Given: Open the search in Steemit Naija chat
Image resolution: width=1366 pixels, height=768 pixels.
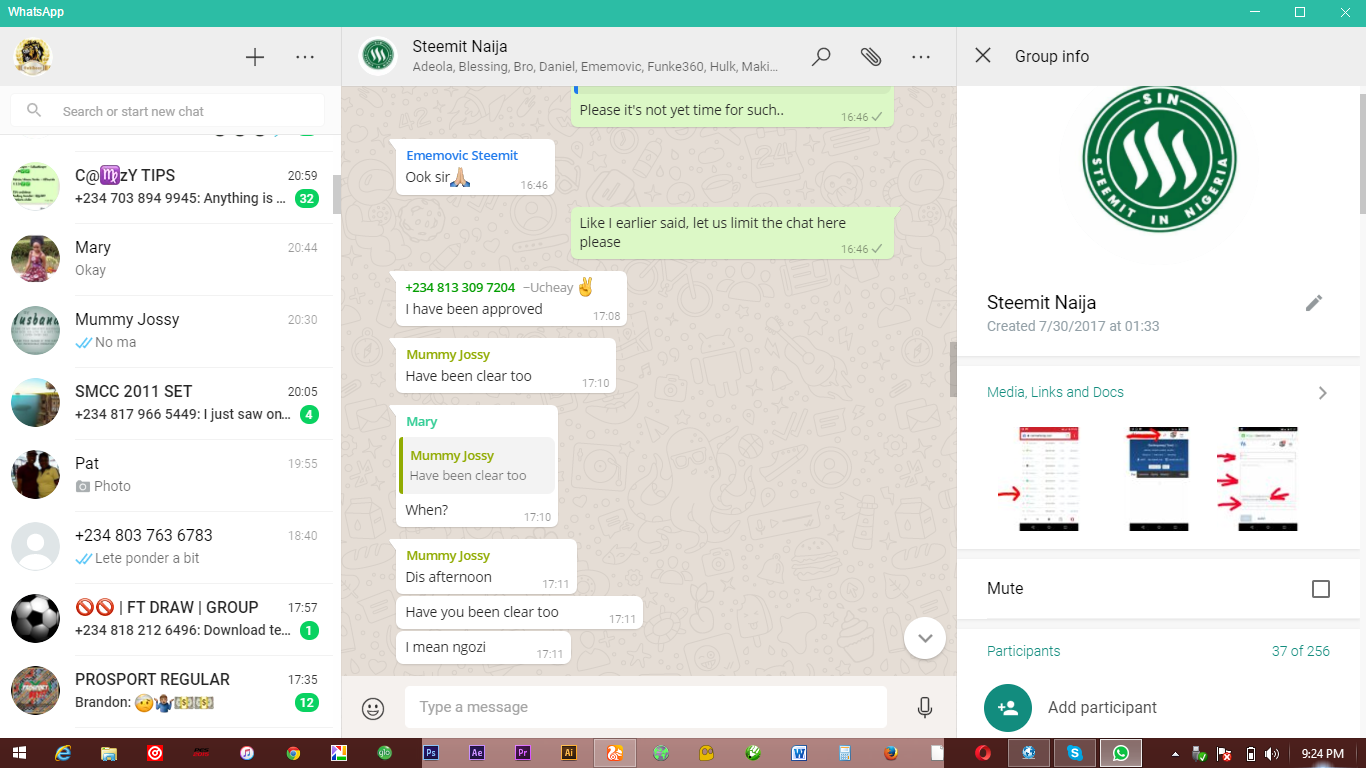Looking at the screenshot, I should [821, 57].
